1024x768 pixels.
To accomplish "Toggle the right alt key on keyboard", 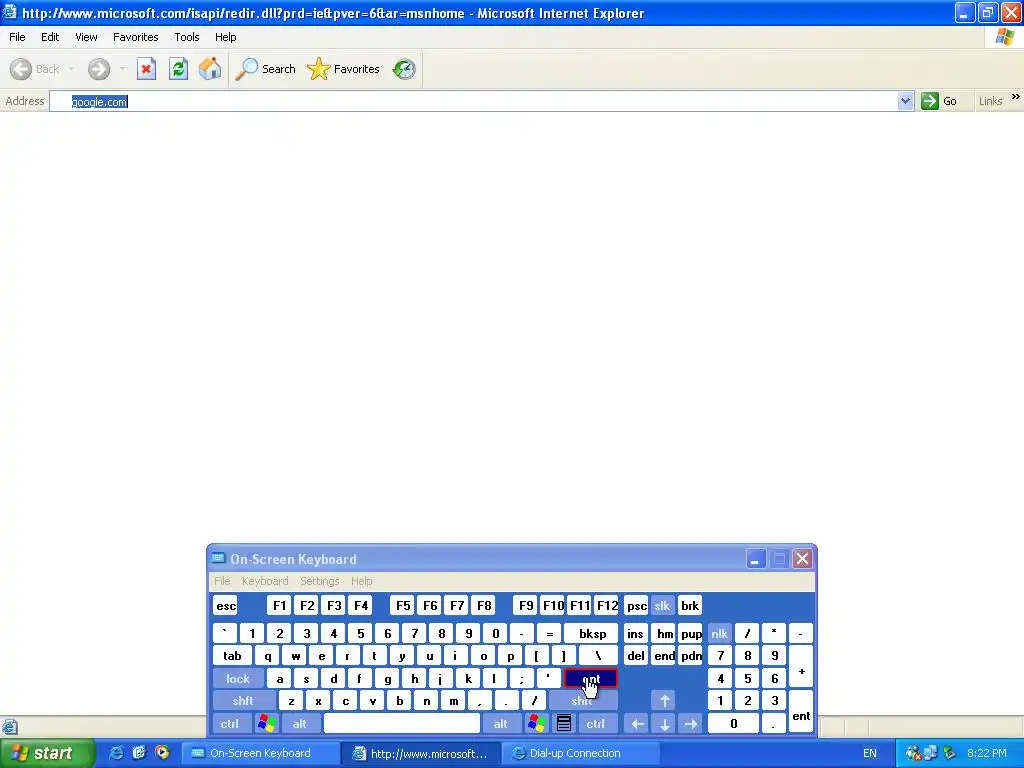I will point(501,724).
